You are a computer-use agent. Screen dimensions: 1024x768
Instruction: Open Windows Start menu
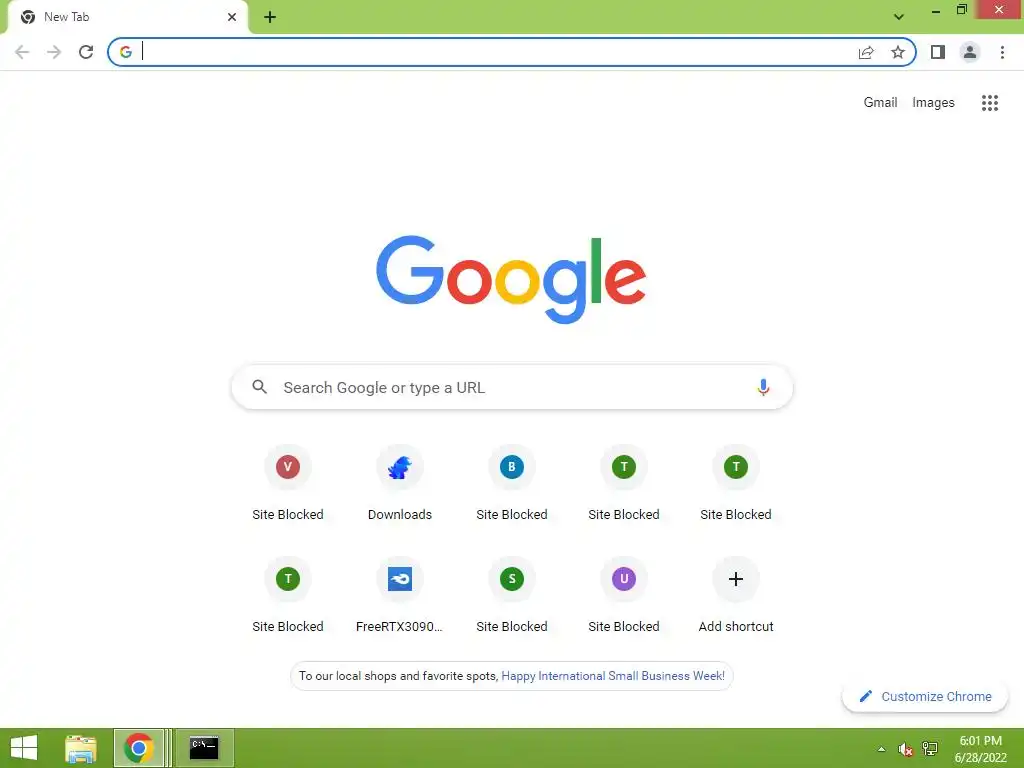24,748
